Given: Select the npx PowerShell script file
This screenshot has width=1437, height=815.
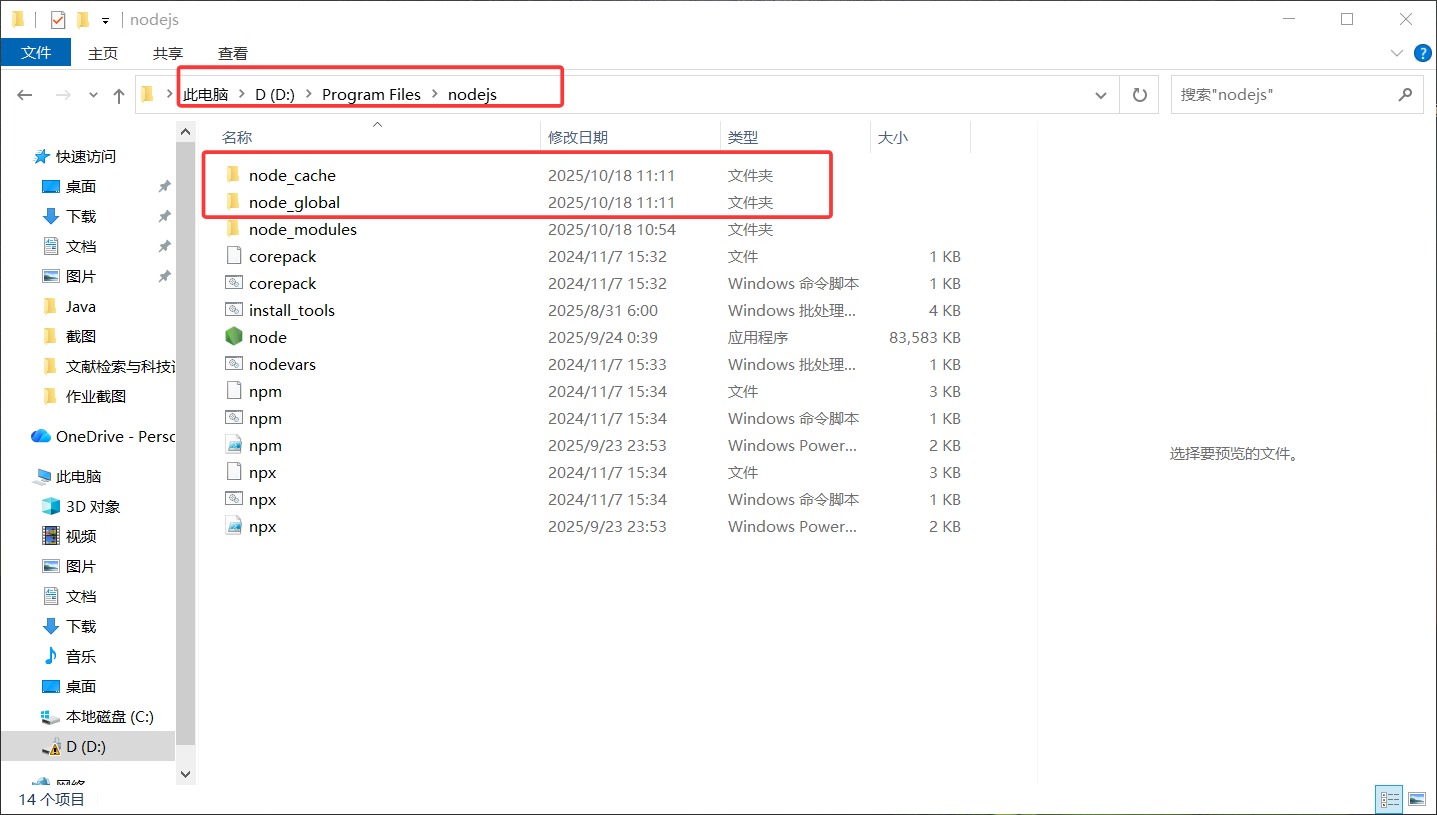Looking at the screenshot, I should (262, 526).
